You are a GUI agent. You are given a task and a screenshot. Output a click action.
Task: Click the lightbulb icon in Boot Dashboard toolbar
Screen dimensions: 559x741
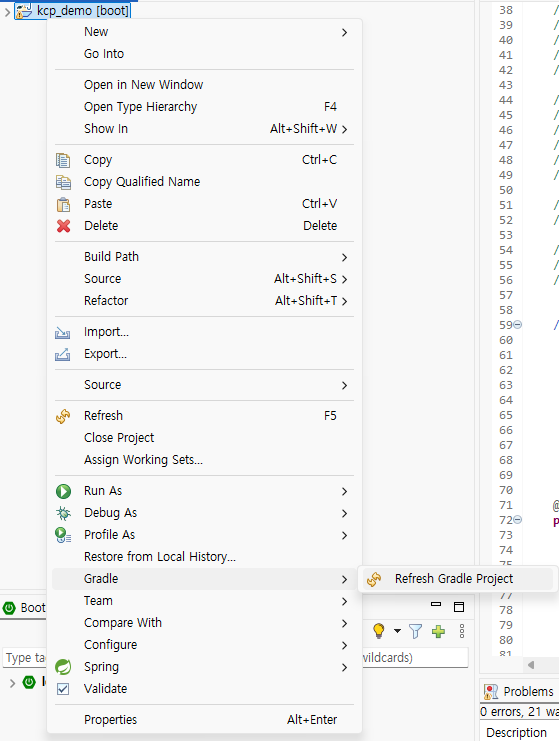click(378, 631)
